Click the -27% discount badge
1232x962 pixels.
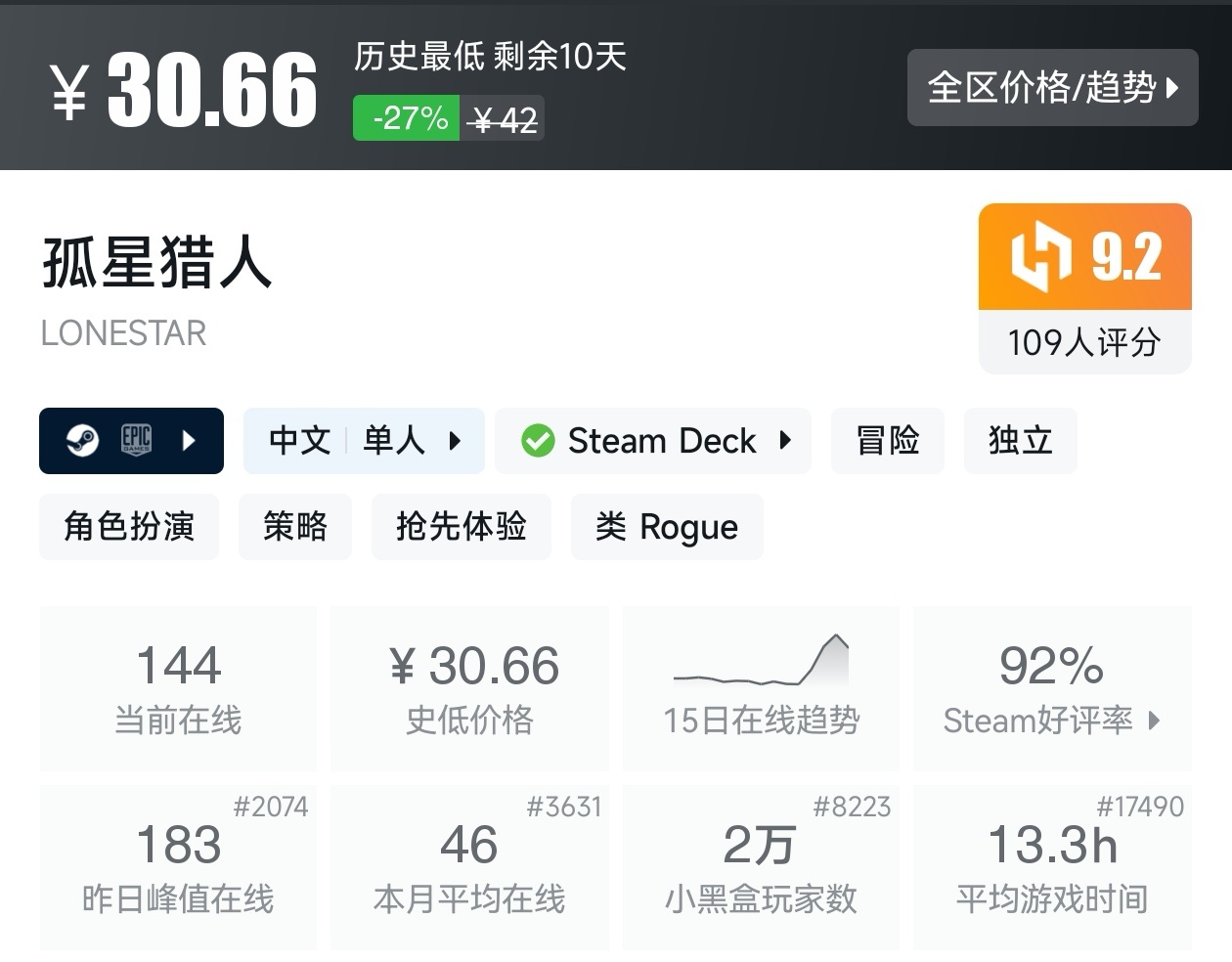(x=407, y=118)
